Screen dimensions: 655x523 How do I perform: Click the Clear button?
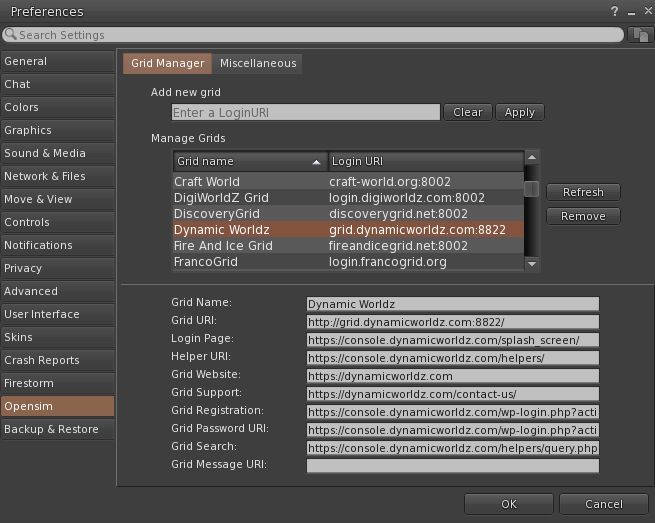(x=468, y=112)
